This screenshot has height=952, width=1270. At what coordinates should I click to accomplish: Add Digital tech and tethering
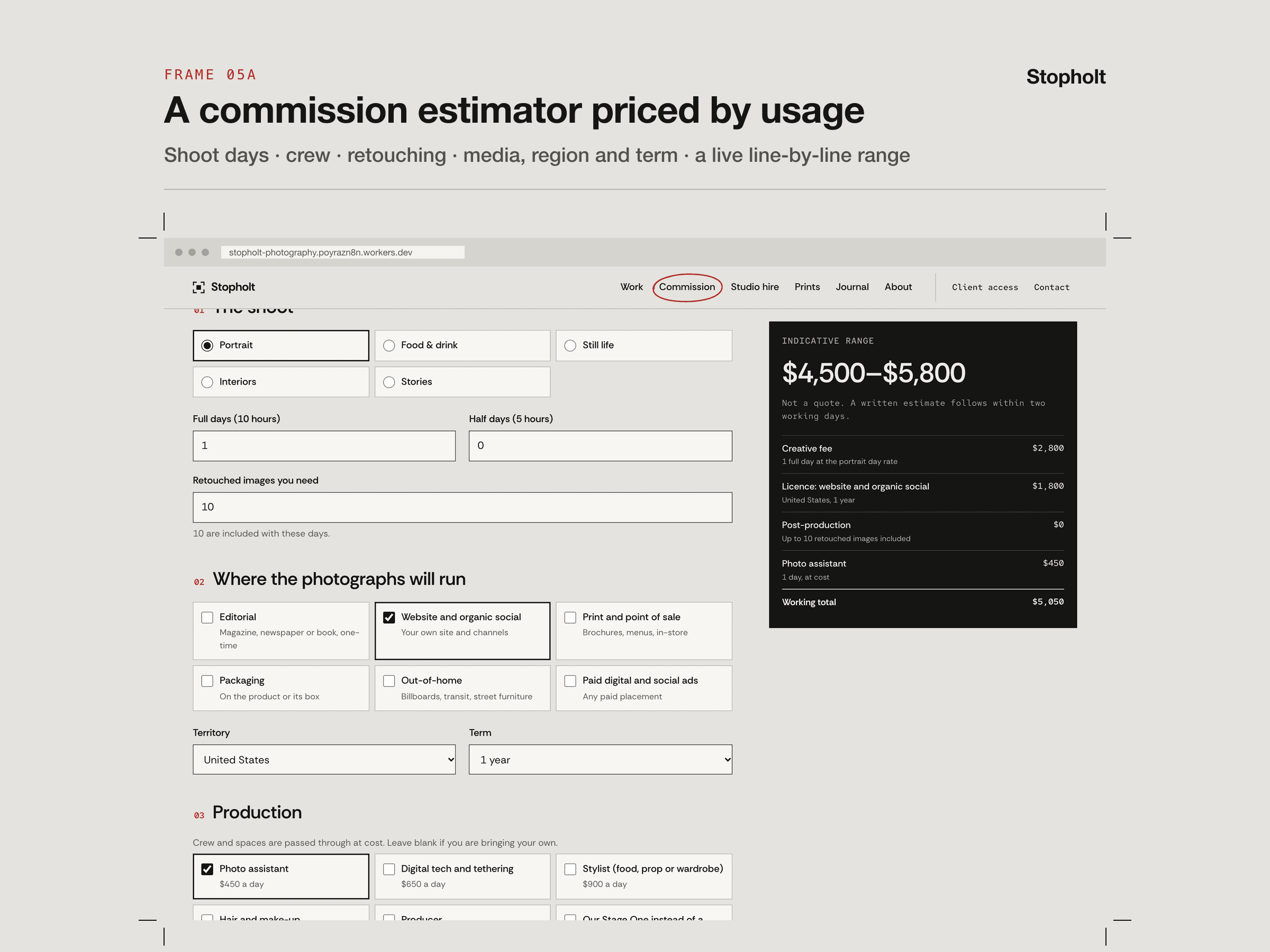pos(389,869)
